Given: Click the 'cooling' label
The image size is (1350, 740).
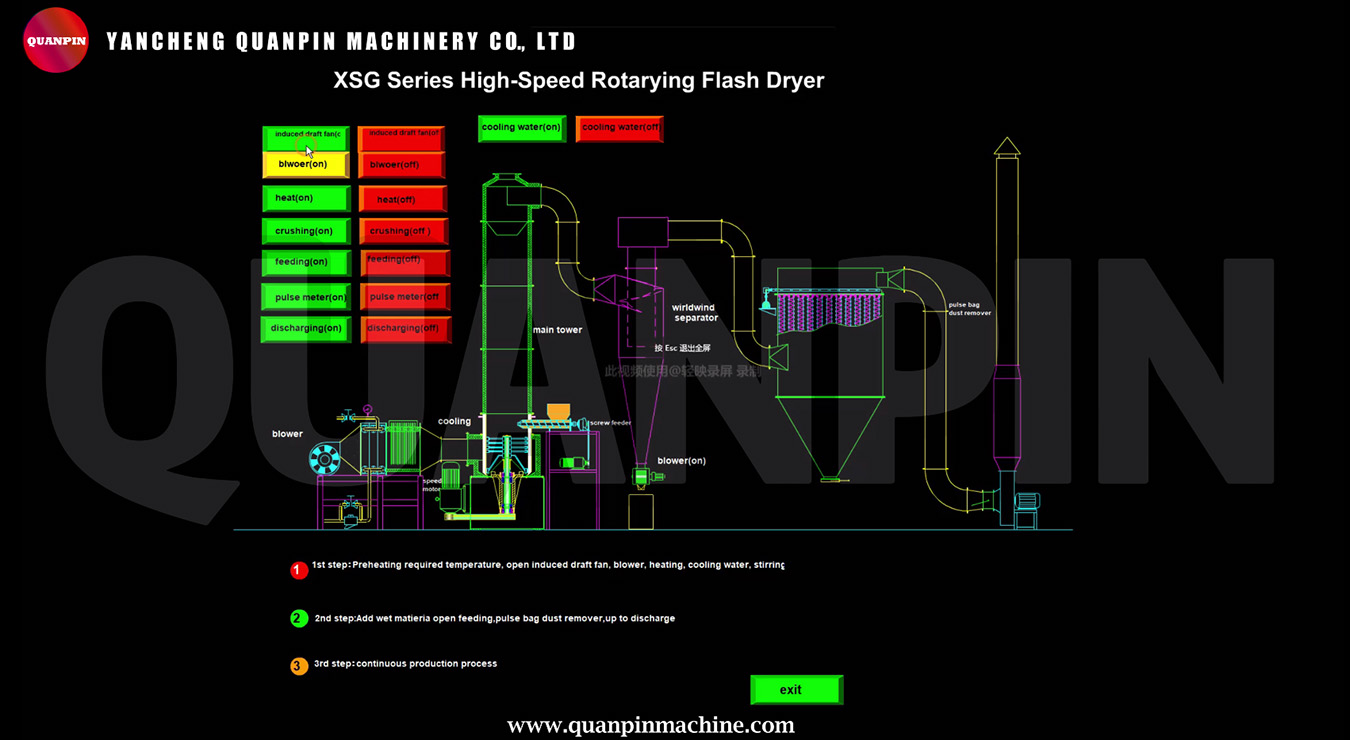Looking at the screenshot, I should point(454,422).
